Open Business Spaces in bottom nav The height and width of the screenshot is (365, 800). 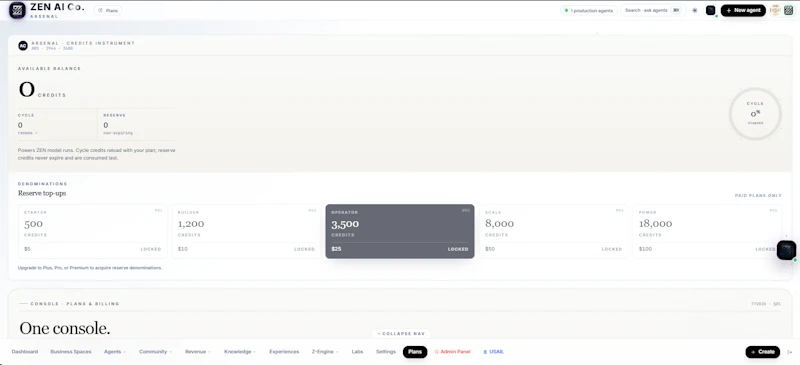(x=71, y=352)
